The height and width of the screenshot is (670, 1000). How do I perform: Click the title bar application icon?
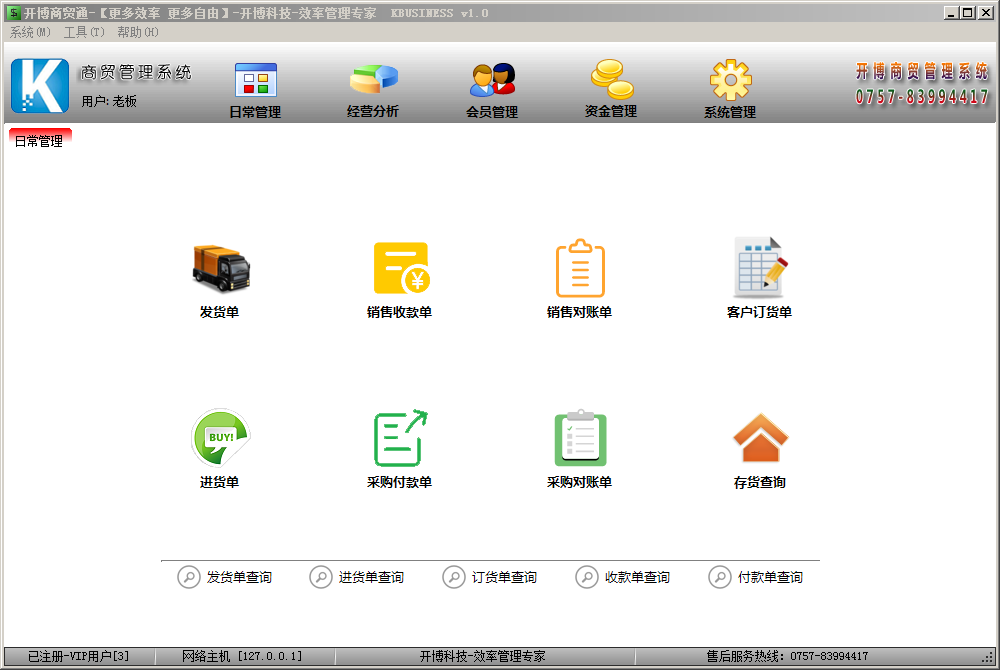click(13, 13)
